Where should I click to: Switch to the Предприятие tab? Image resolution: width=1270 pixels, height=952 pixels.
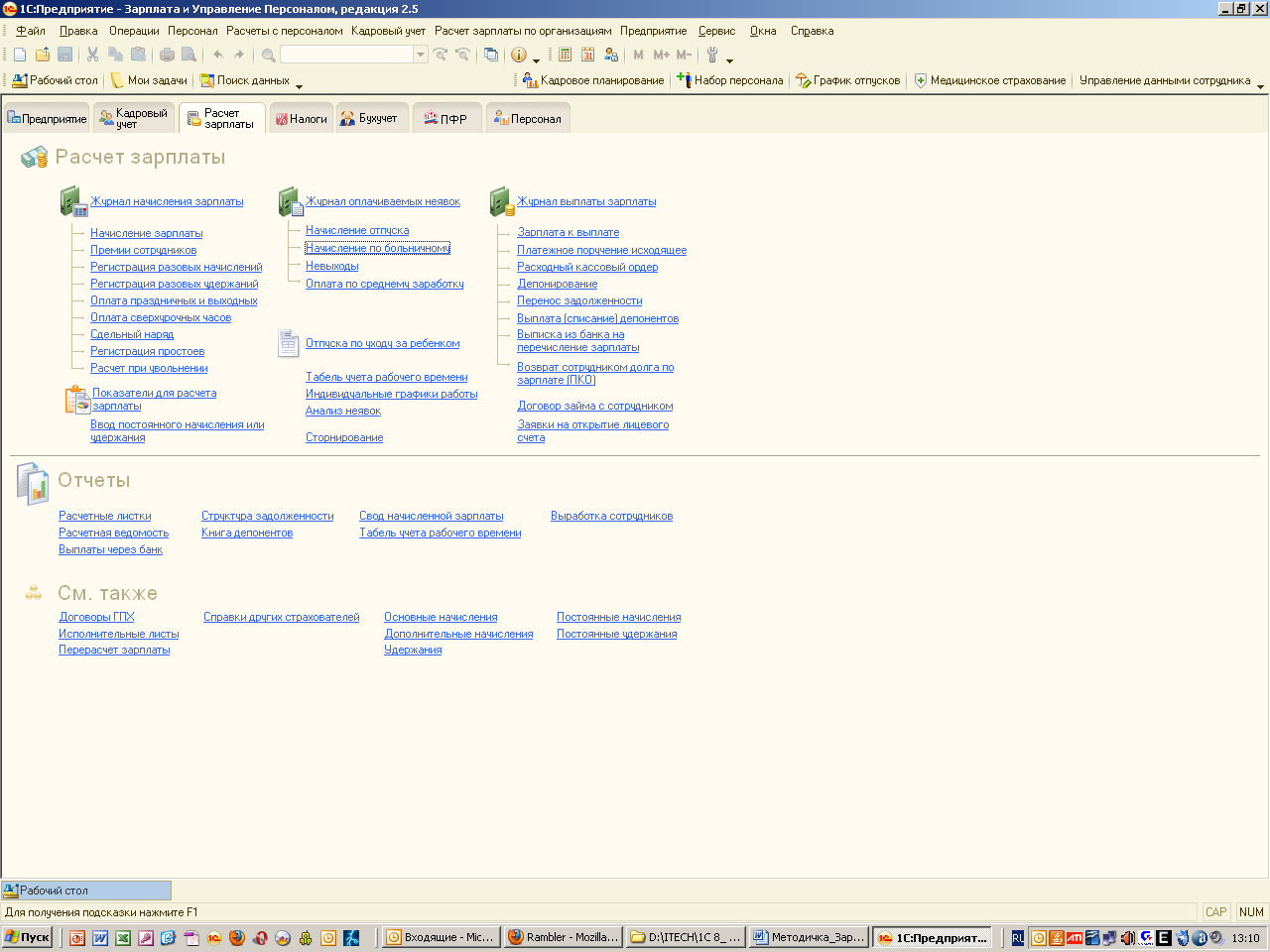pyautogui.click(x=47, y=118)
